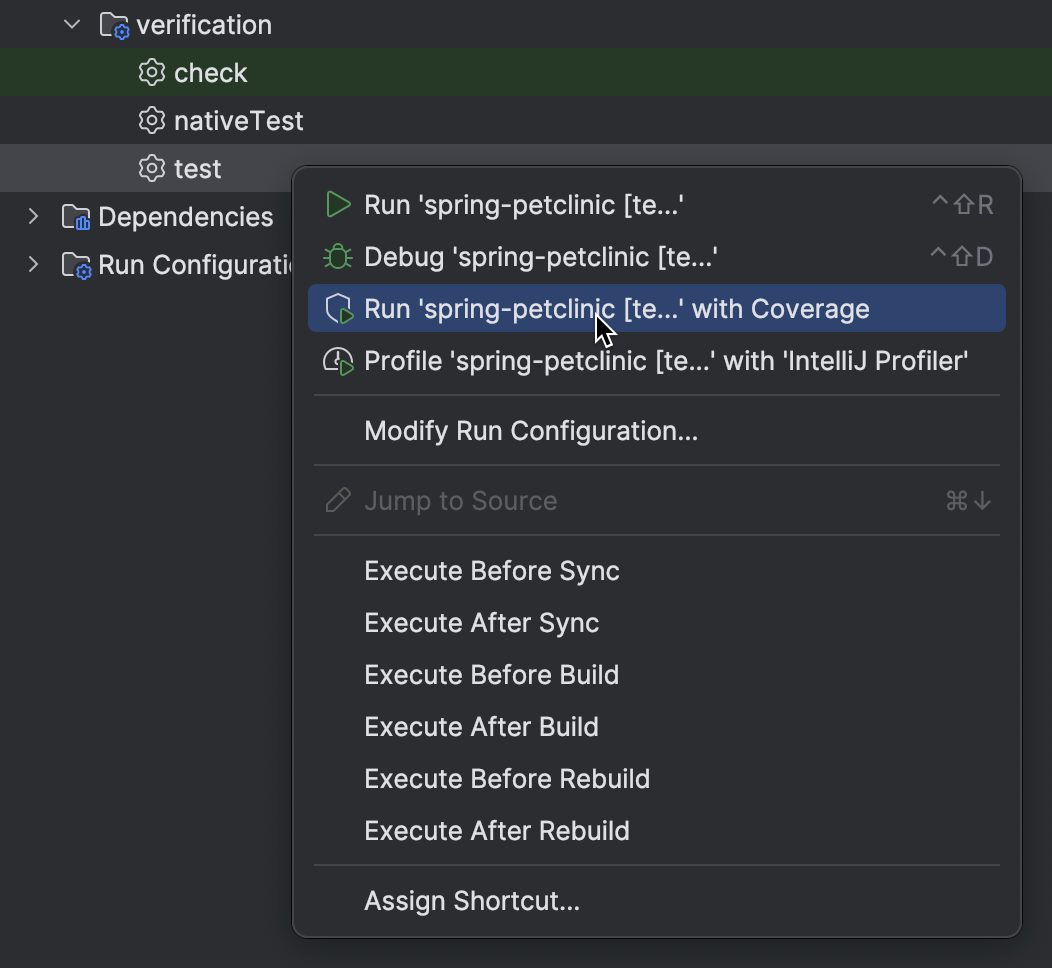Click the gear icon next to 'check' task
Viewport: 1052px width, 968px height.
150,72
